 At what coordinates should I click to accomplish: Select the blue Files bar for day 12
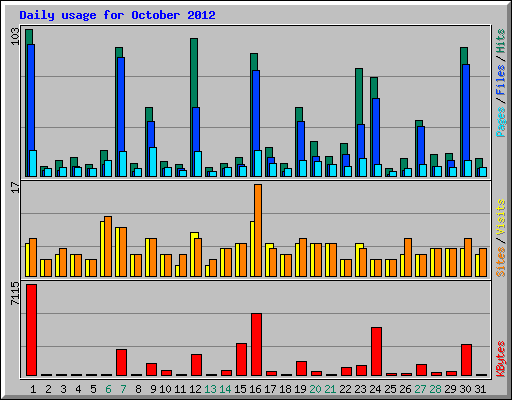pyautogui.click(x=196, y=129)
